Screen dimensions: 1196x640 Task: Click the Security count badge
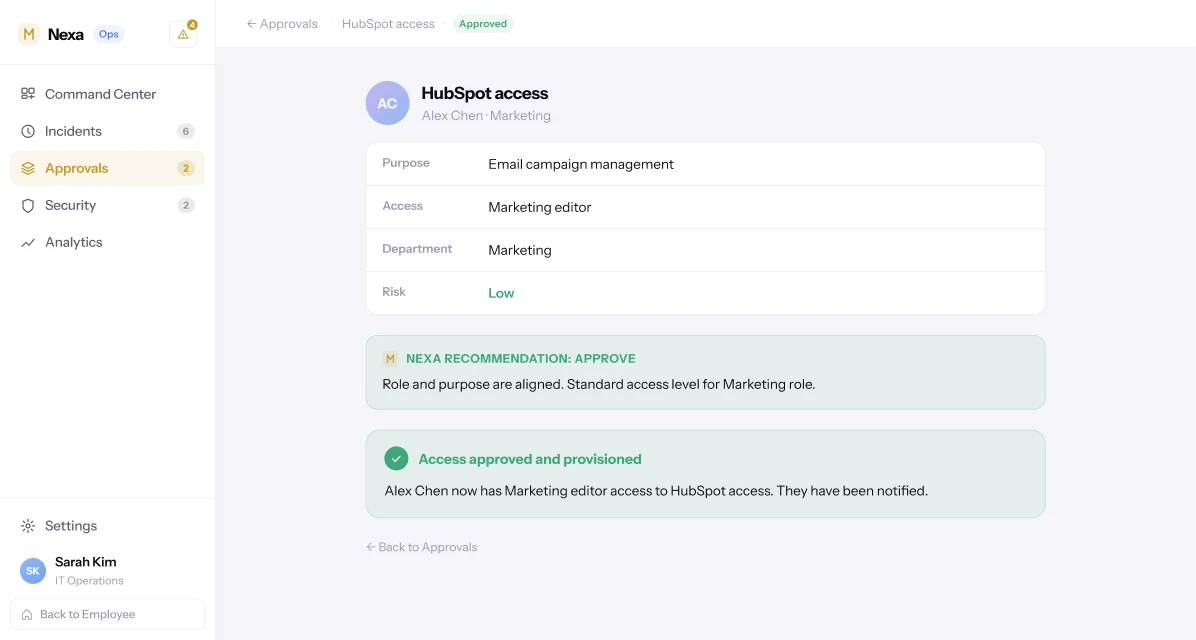point(185,205)
